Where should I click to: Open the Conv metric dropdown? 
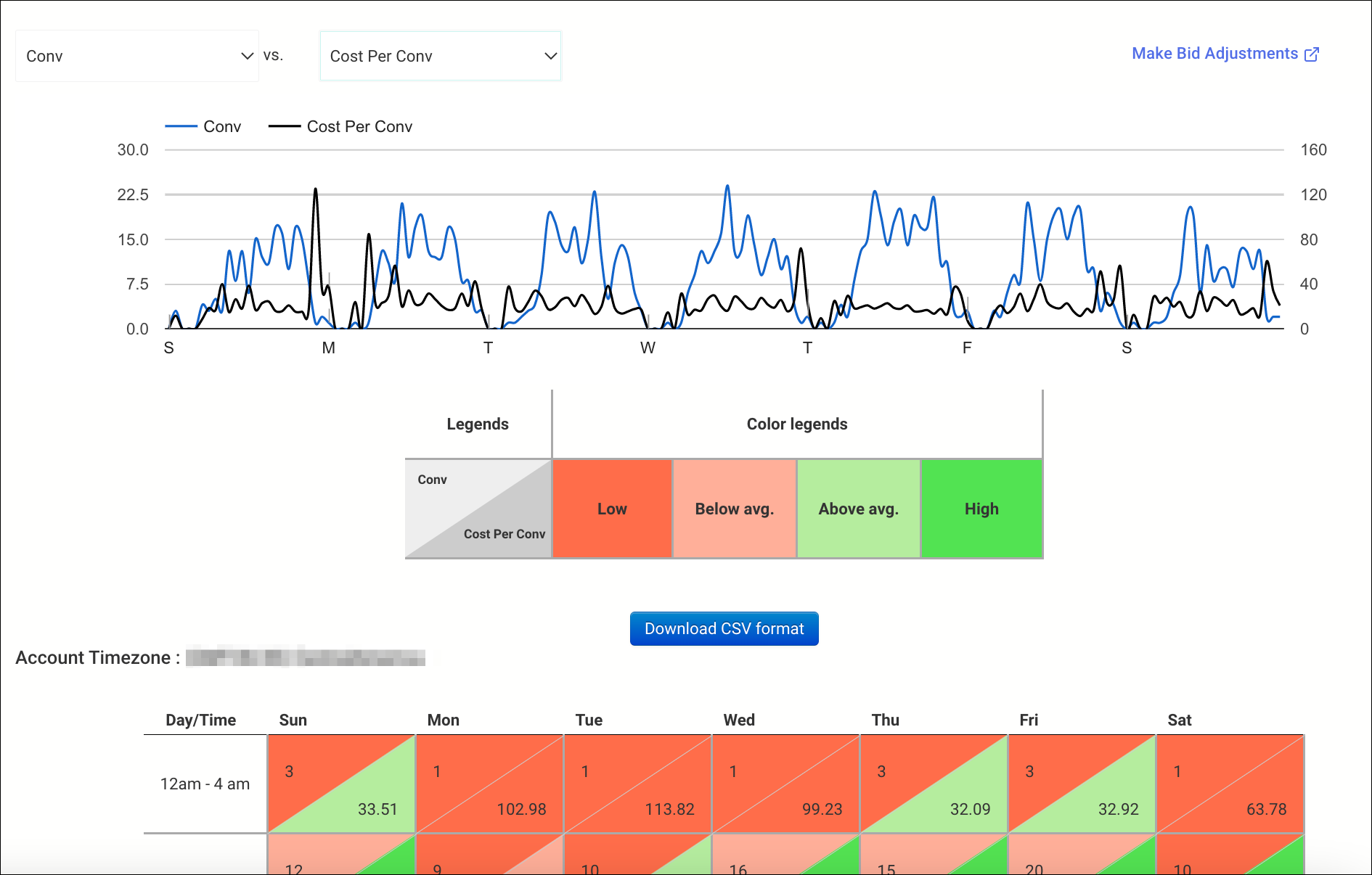click(x=137, y=56)
